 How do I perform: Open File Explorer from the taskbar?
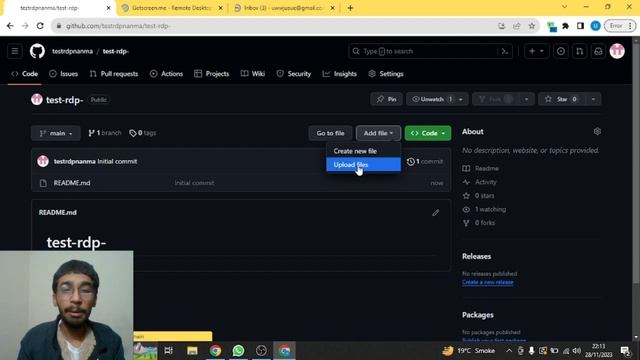pos(192,351)
